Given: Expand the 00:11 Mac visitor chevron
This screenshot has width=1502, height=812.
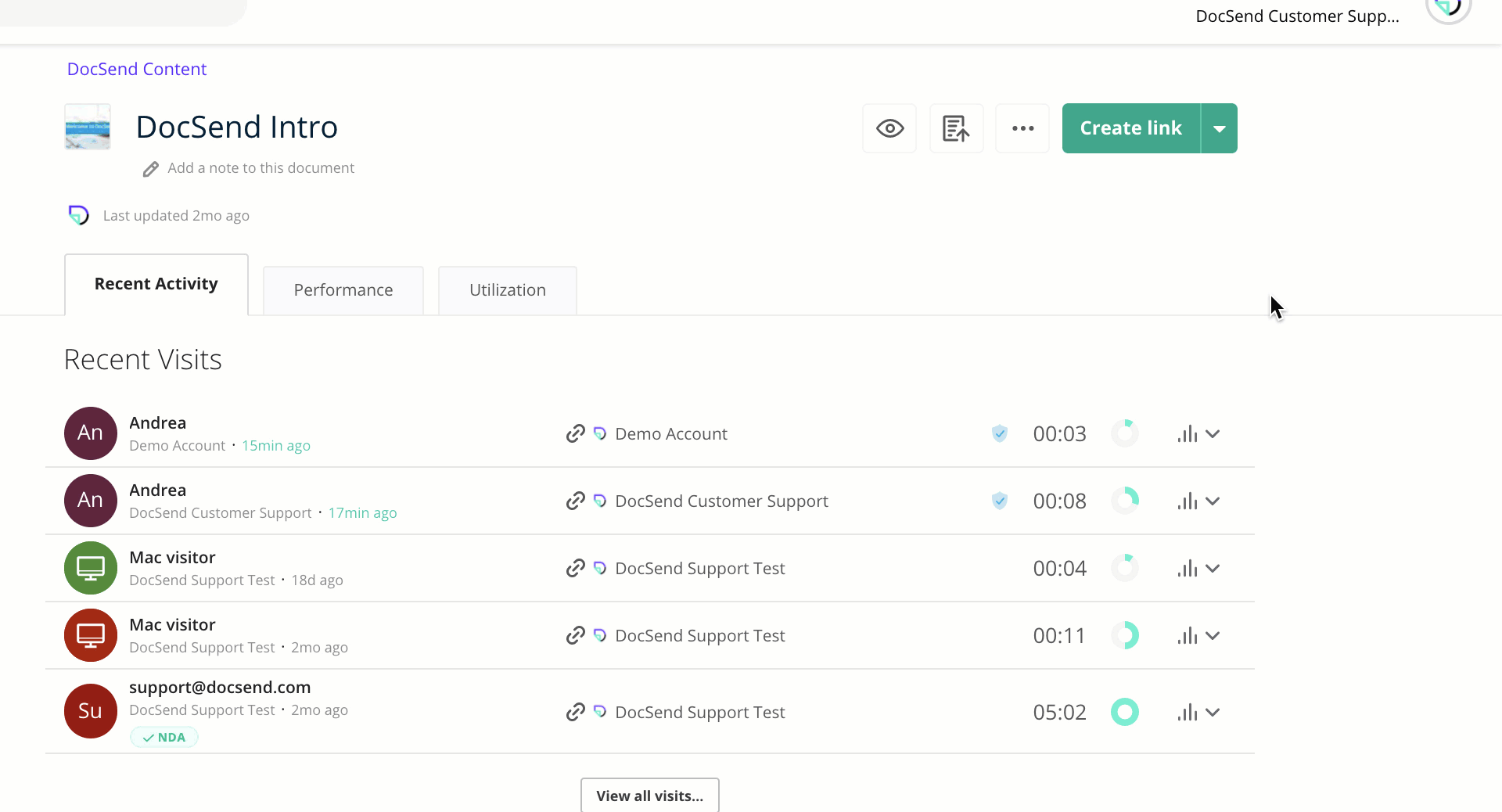Looking at the screenshot, I should pyautogui.click(x=1213, y=636).
